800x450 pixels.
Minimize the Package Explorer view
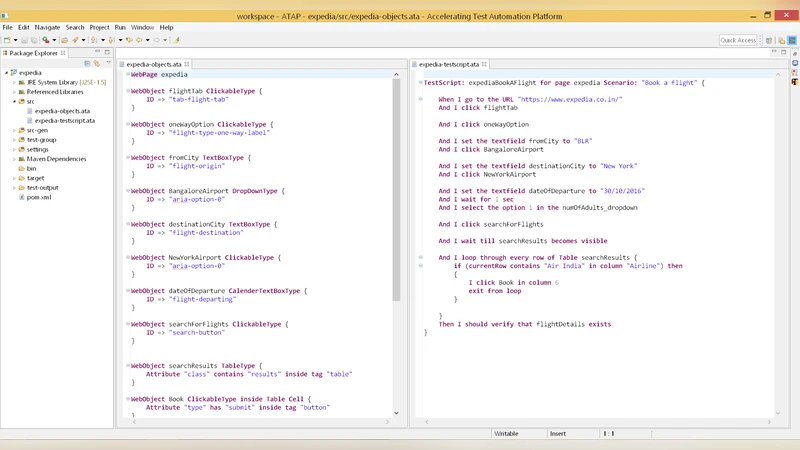click(97, 52)
